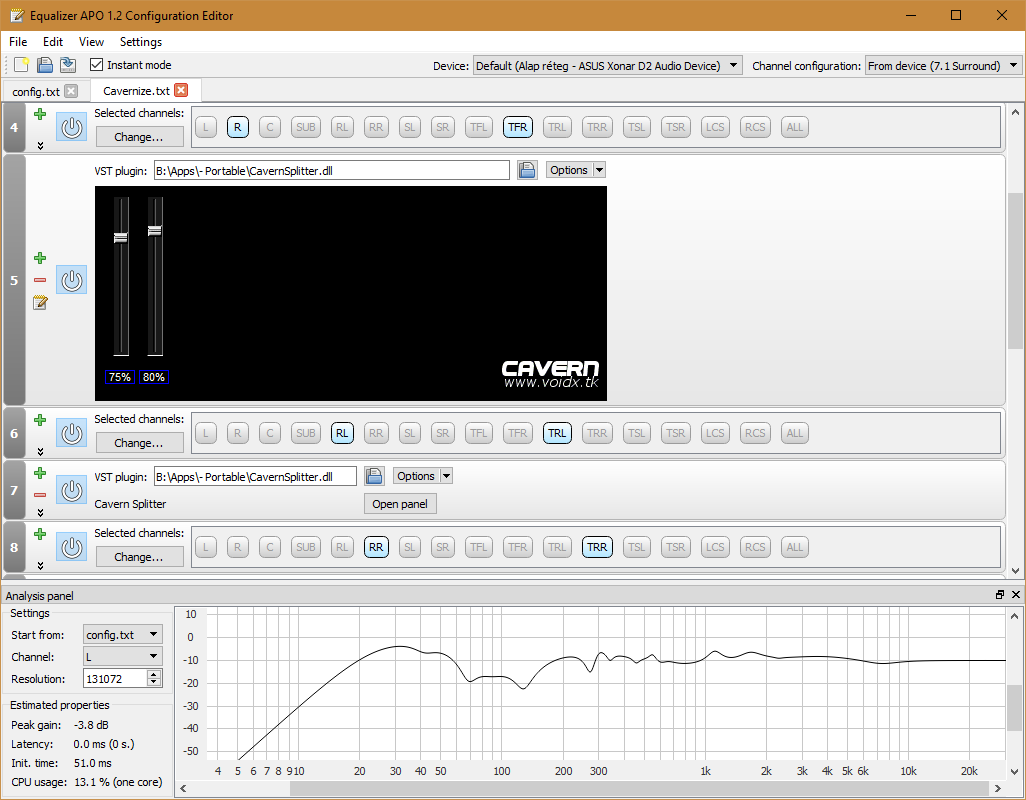
Task: Toggle the R channel in row 4
Action: coord(238,127)
